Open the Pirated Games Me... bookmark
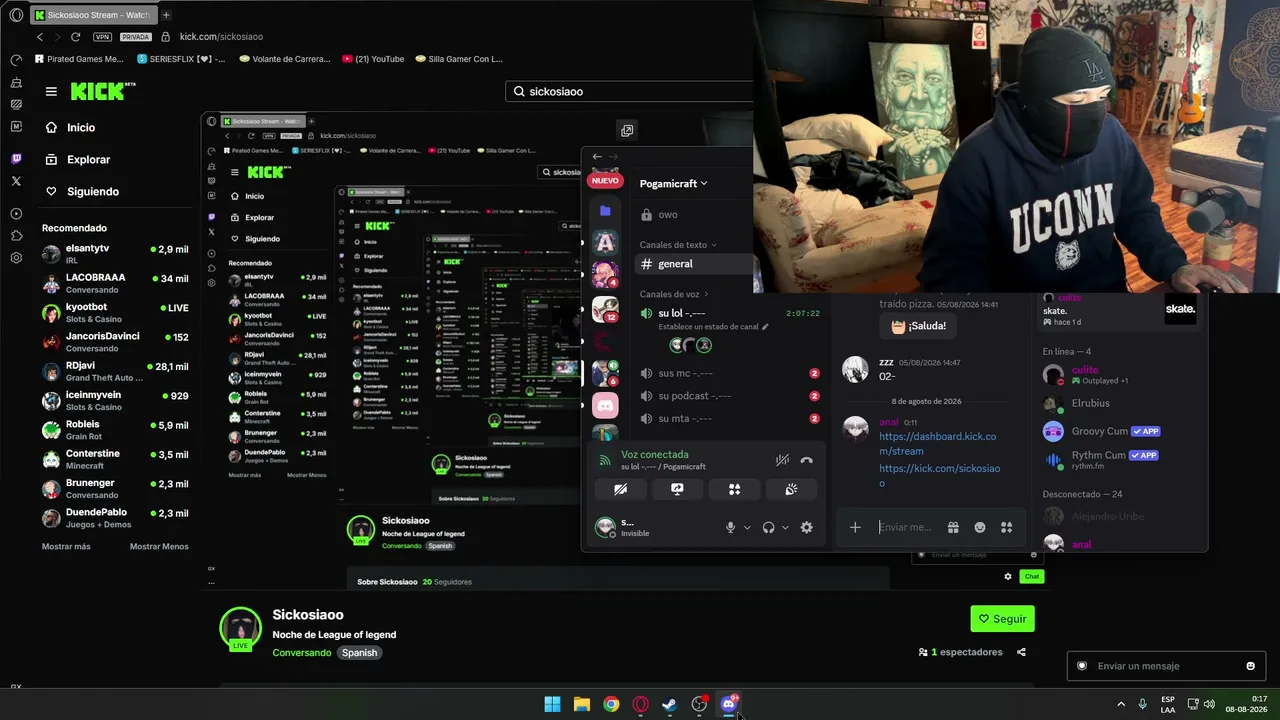Image resolution: width=1280 pixels, height=720 pixels. pos(79,59)
